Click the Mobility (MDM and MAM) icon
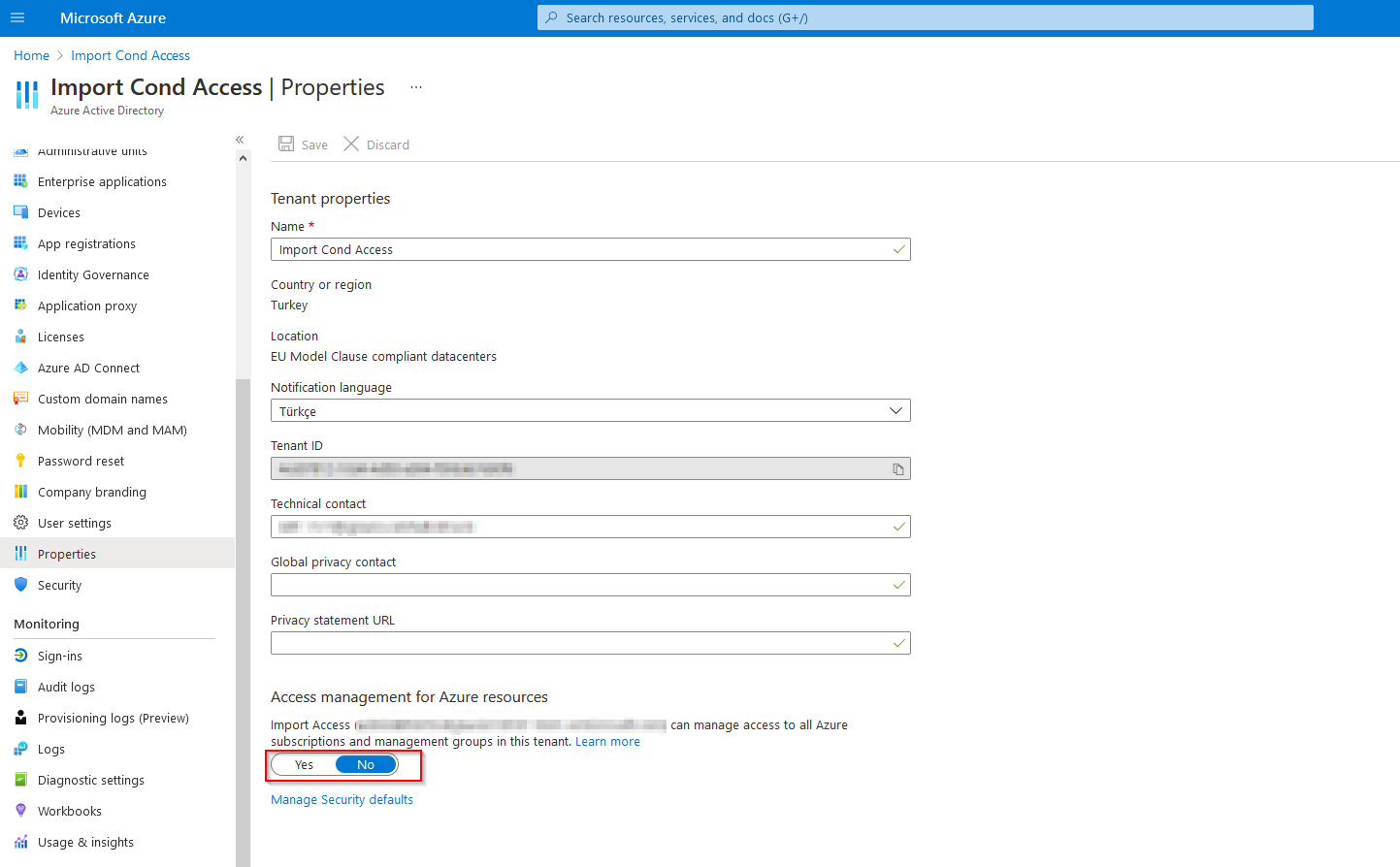This screenshot has height=867, width=1400. click(20, 430)
